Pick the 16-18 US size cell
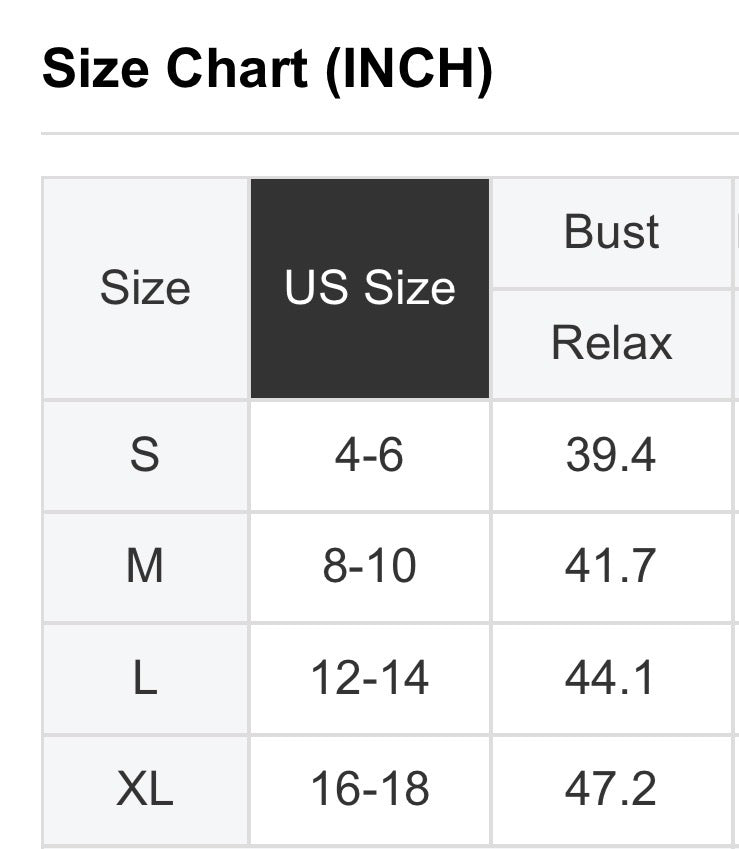Image resolution: width=739 pixels, height=849 pixels. pos(369,789)
